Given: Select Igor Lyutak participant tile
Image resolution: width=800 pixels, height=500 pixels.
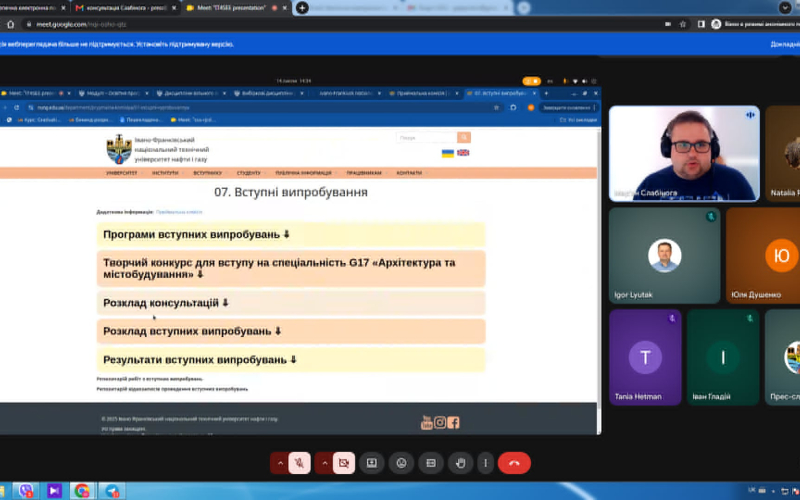Looking at the screenshot, I should (664, 255).
